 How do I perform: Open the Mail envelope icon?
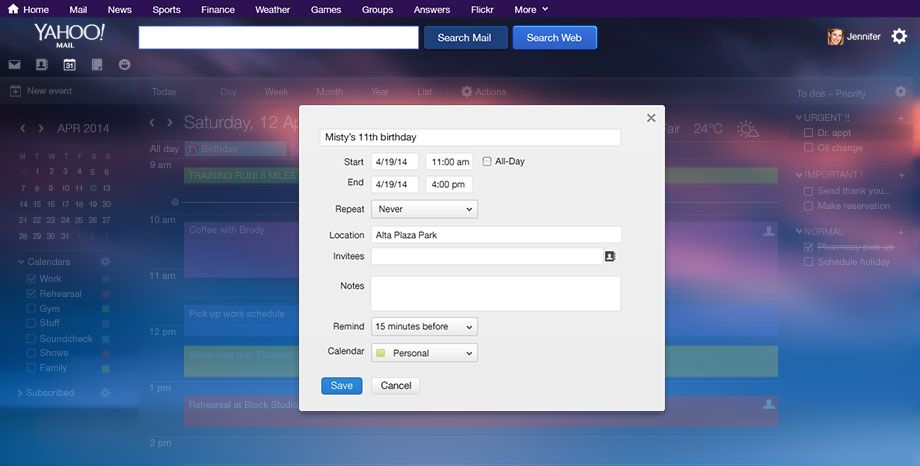(15, 65)
